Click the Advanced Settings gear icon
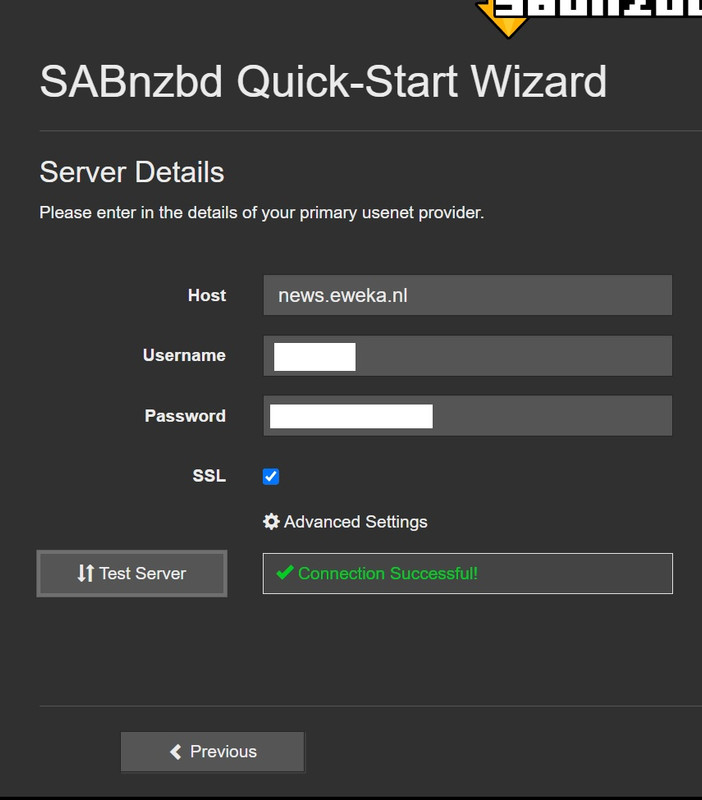This screenshot has width=702, height=800. click(271, 521)
